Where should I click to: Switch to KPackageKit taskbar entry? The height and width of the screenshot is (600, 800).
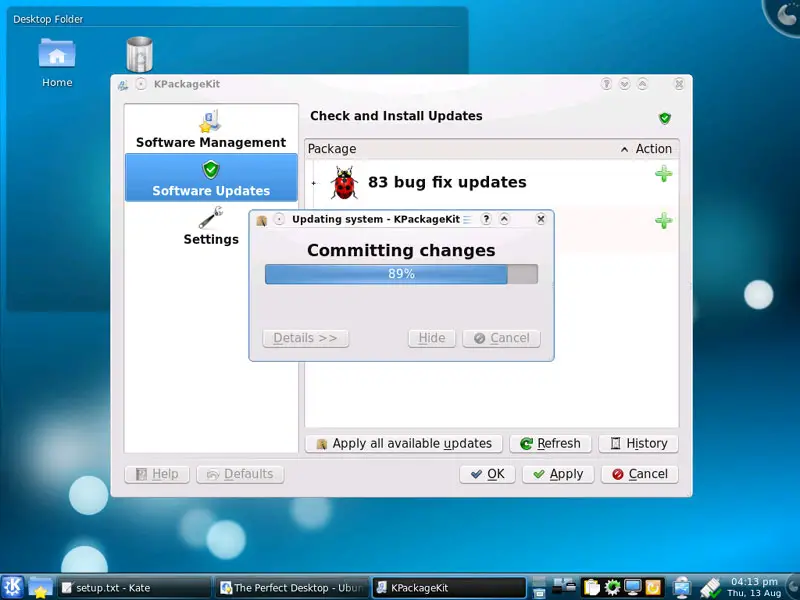(449, 588)
